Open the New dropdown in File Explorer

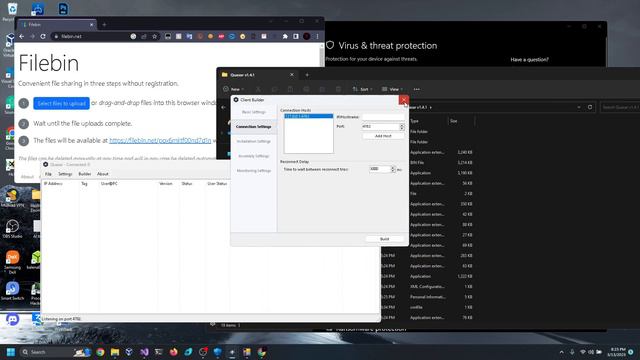(x=234, y=89)
